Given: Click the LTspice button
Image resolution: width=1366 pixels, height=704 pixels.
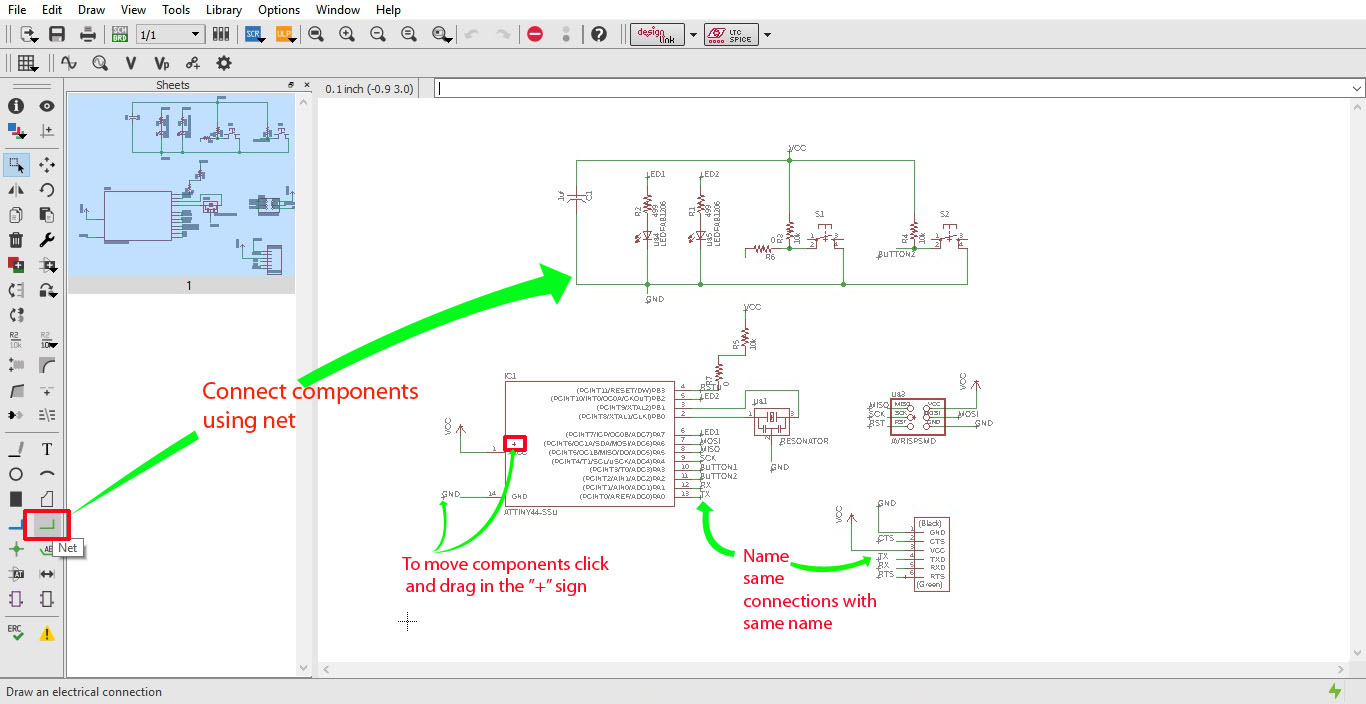Looking at the screenshot, I should coord(732,35).
